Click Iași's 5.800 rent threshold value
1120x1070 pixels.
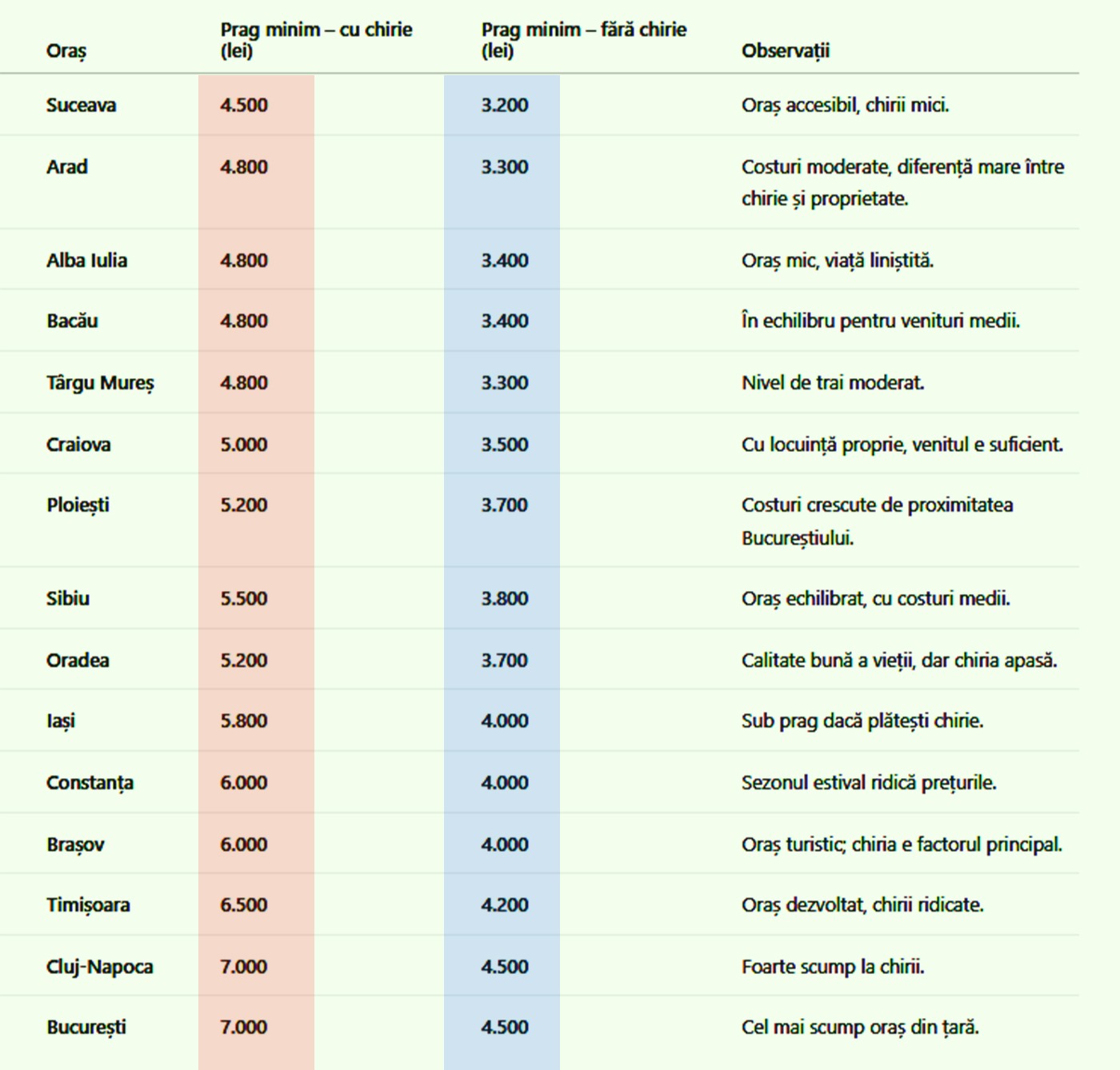click(x=244, y=721)
